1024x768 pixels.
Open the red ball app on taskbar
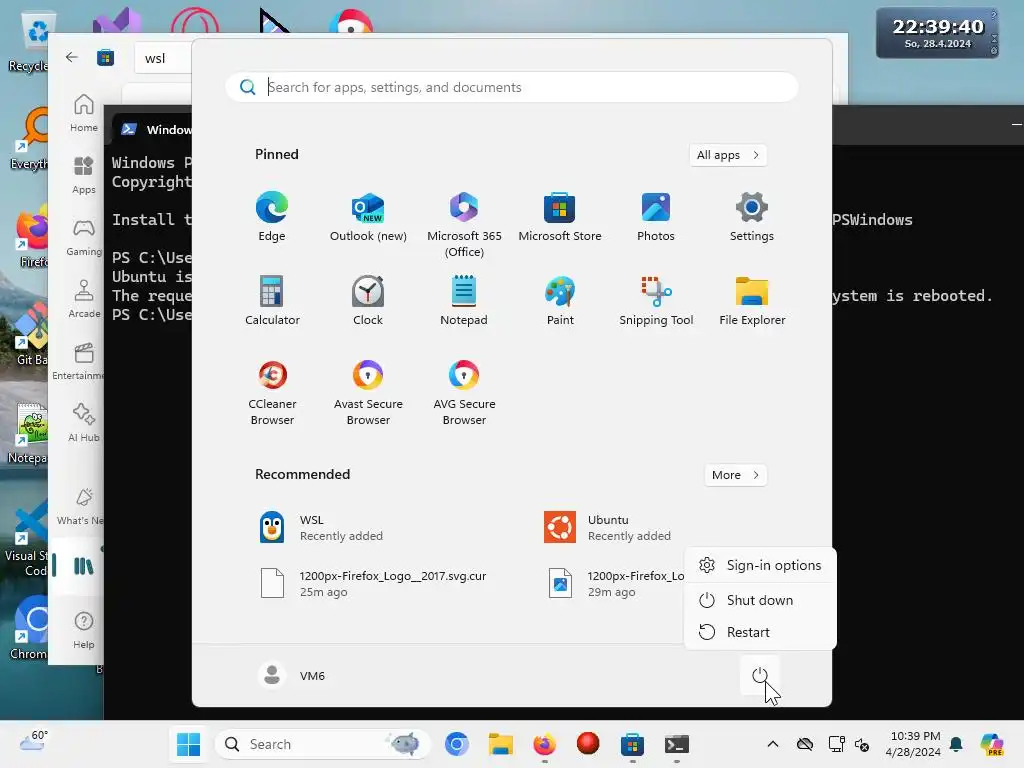(x=588, y=744)
